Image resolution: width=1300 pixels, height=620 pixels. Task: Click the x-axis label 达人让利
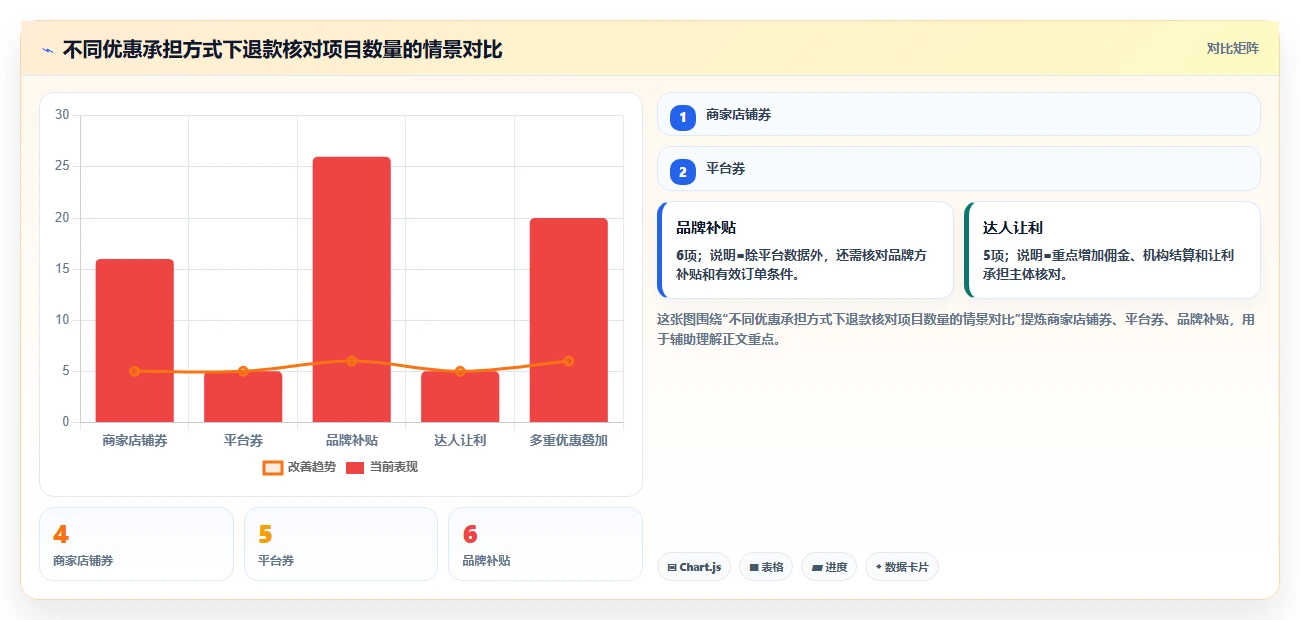pyautogui.click(x=460, y=440)
